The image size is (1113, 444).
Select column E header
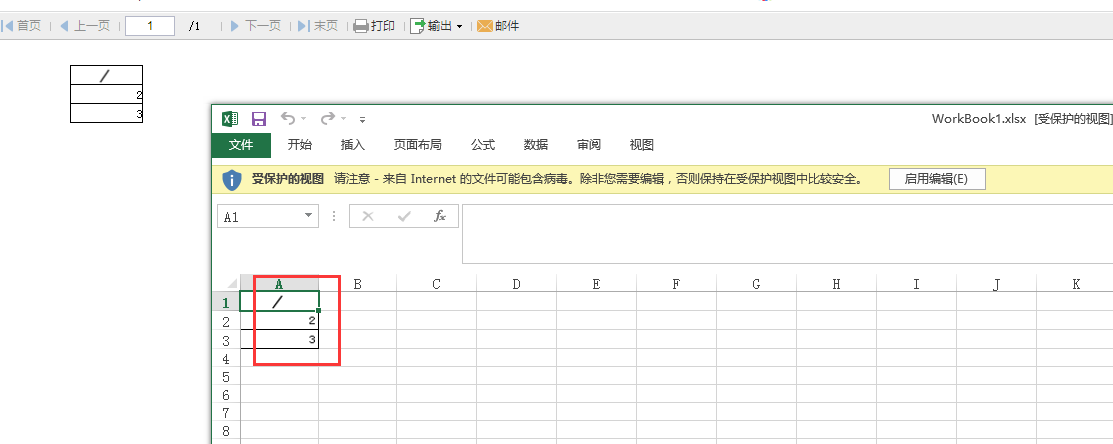(x=596, y=284)
